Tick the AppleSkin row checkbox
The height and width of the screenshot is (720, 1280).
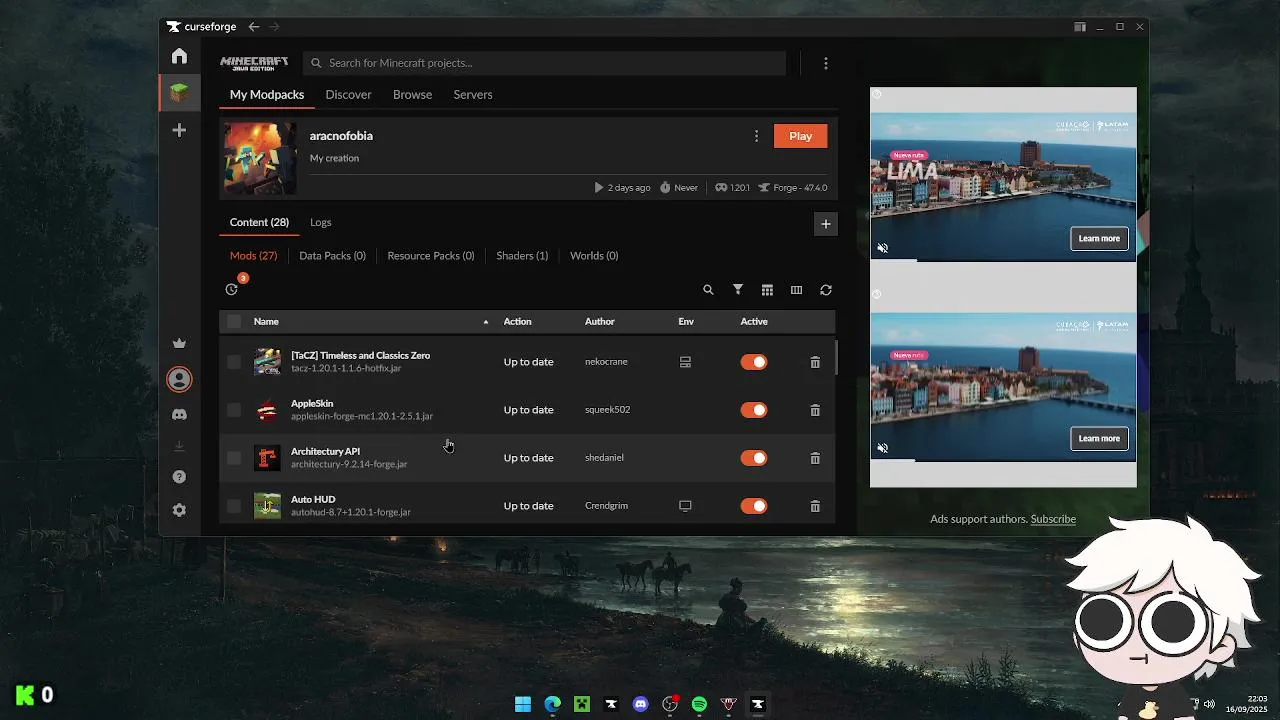[234, 410]
